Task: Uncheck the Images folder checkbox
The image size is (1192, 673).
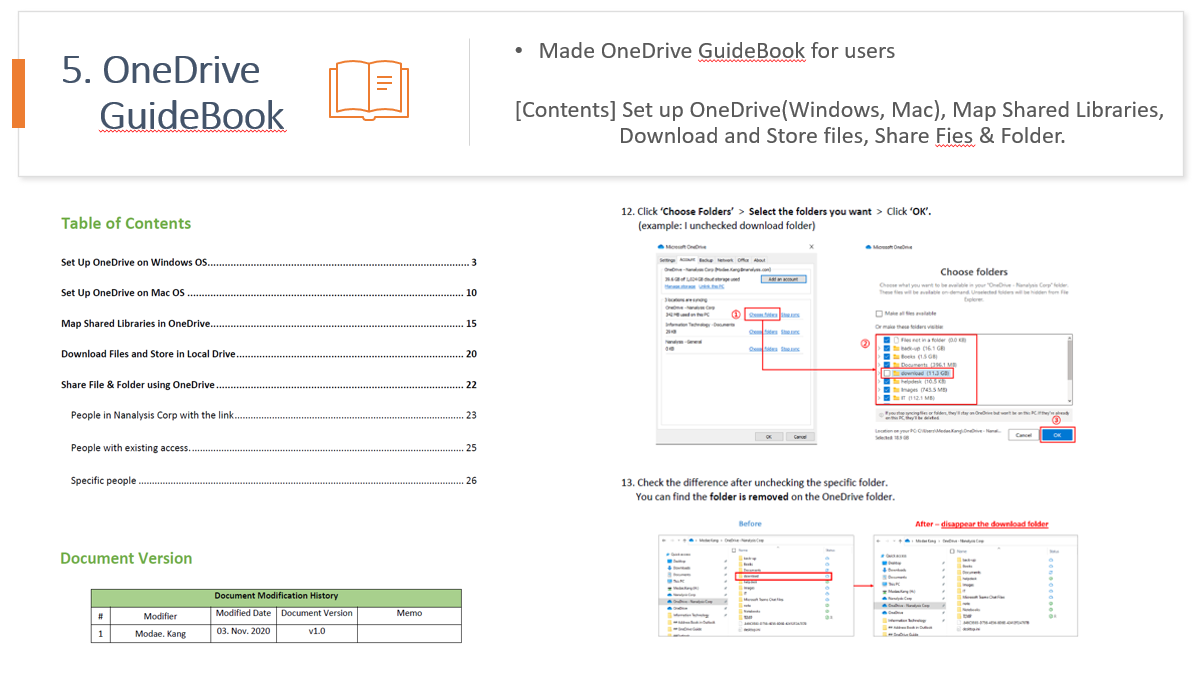Action: [887, 389]
